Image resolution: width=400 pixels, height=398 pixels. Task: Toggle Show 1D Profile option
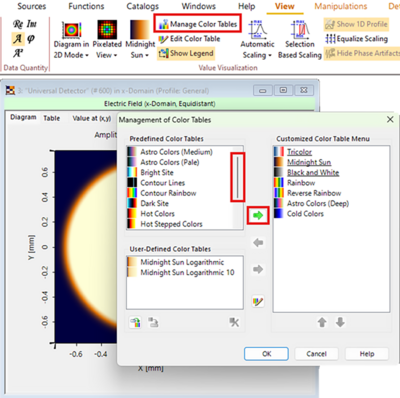(x=356, y=24)
